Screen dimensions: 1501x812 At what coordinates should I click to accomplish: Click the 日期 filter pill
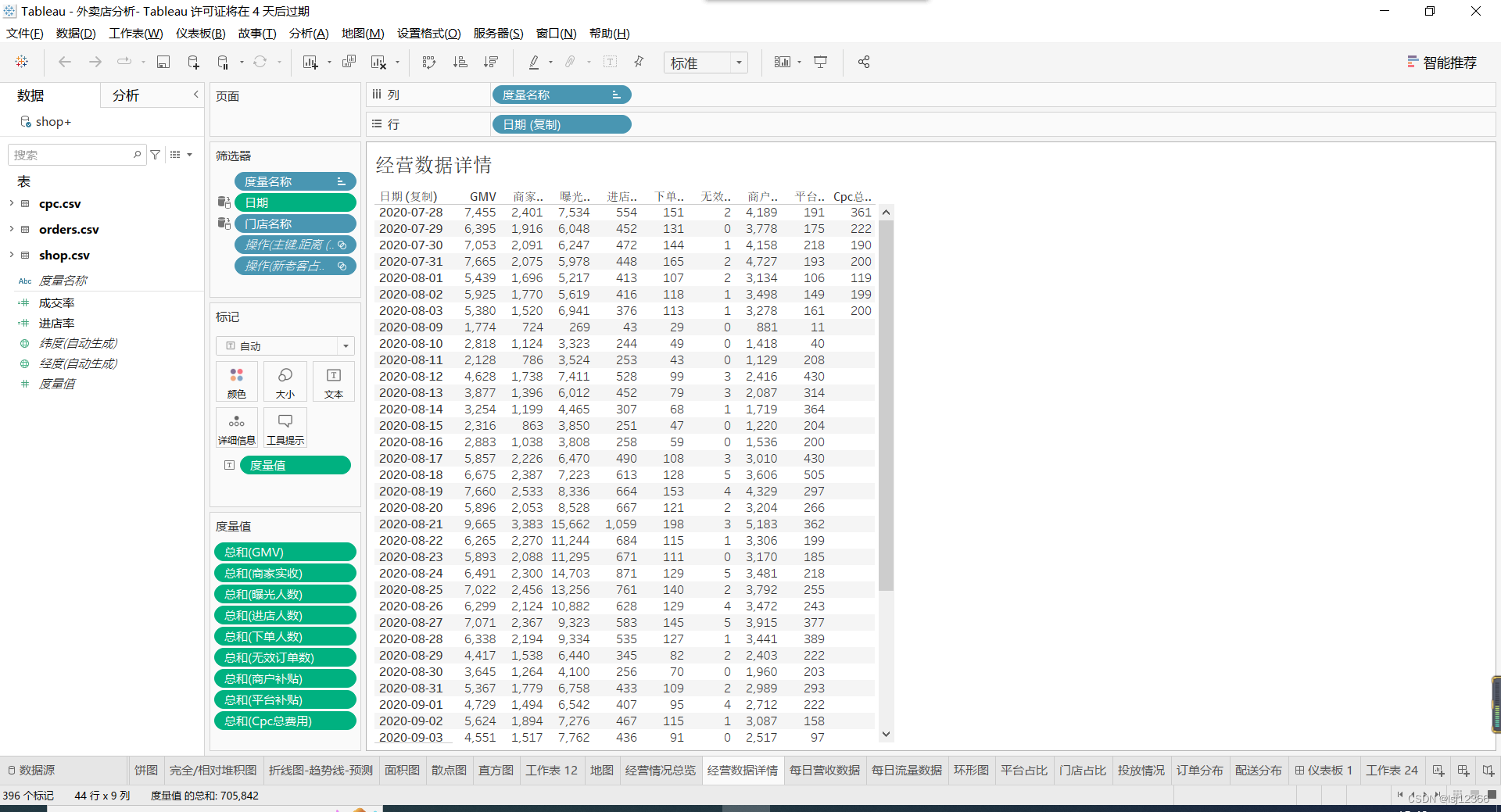[295, 202]
